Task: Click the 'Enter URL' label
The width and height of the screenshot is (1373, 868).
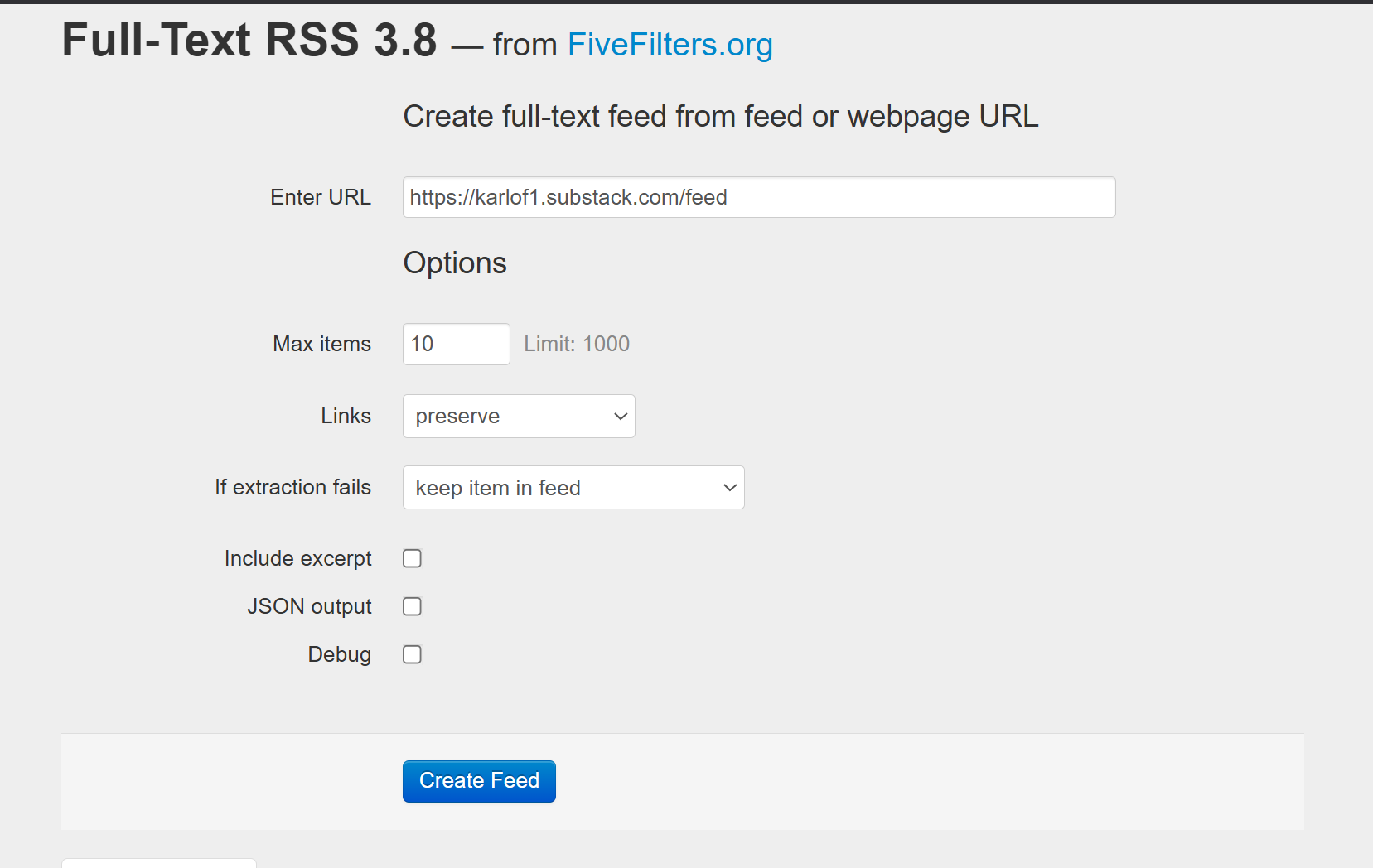Action: point(321,197)
